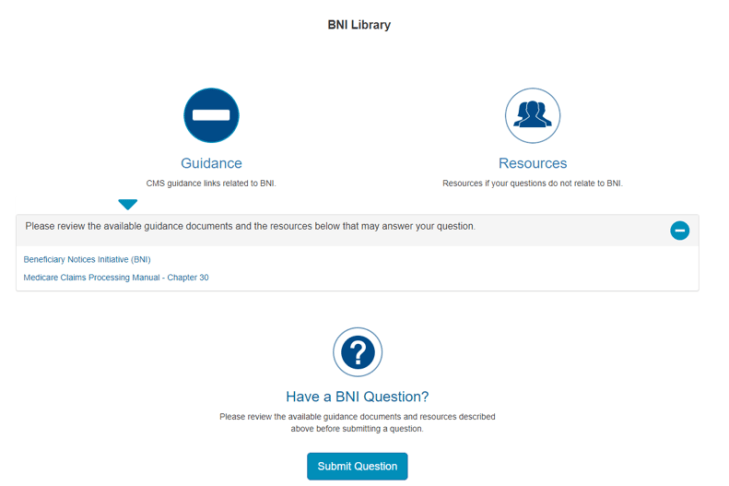Click the Guidance circular minus icon

point(211,115)
